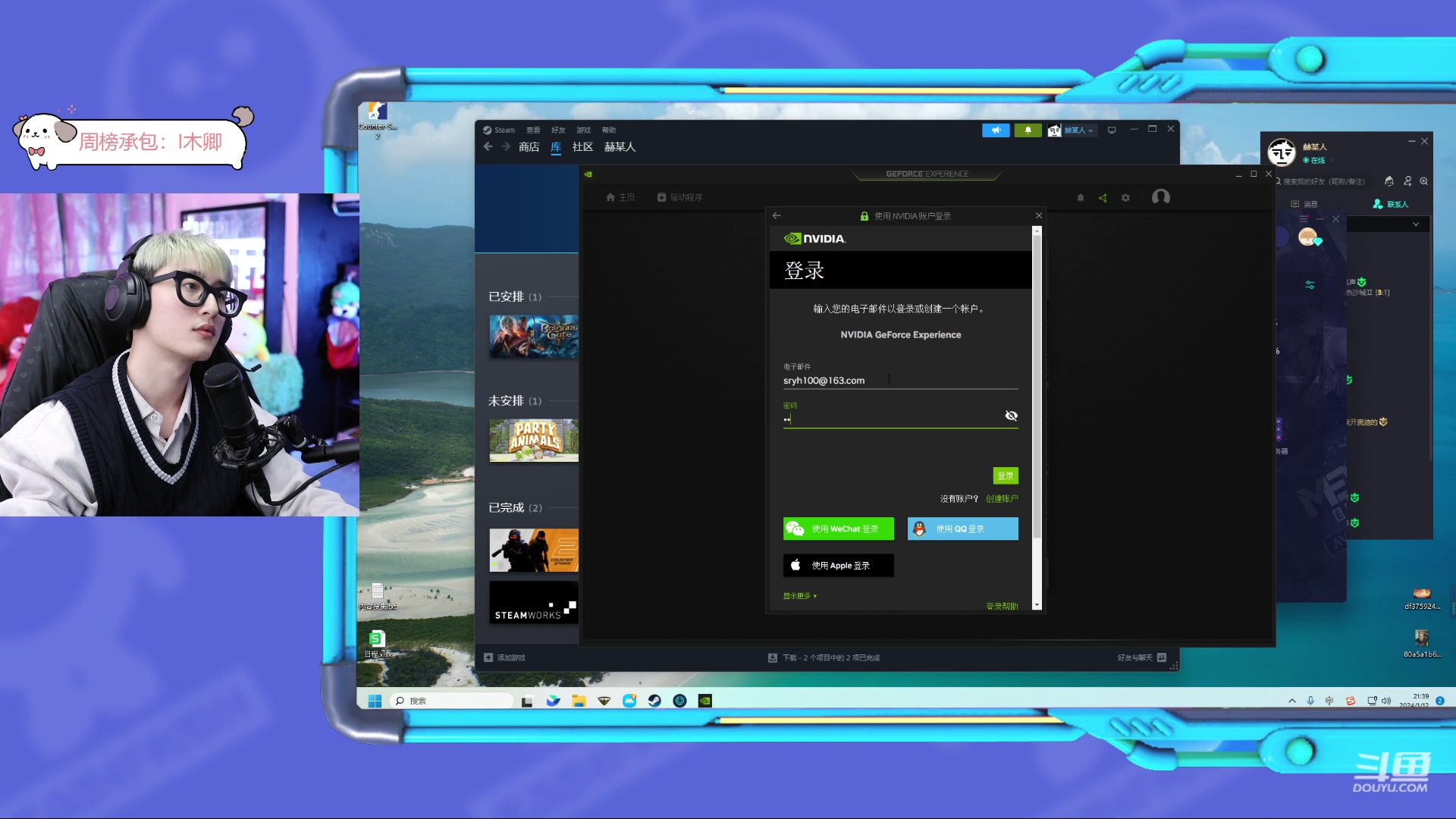The image size is (1456, 819).
Task: Switch to 消息 tab in chat app
Action: pos(1304,204)
